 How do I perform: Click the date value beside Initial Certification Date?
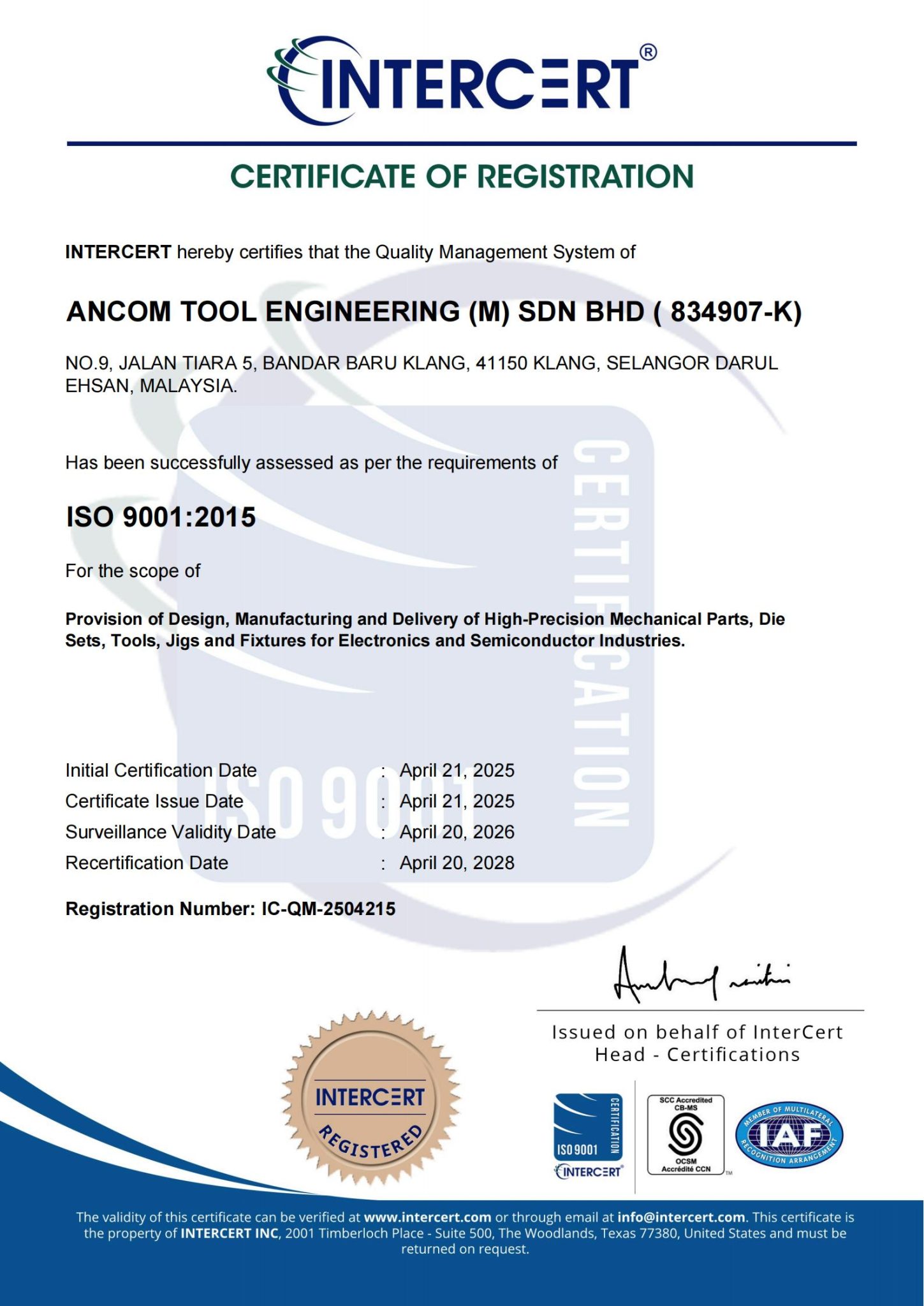coord(457,770)
